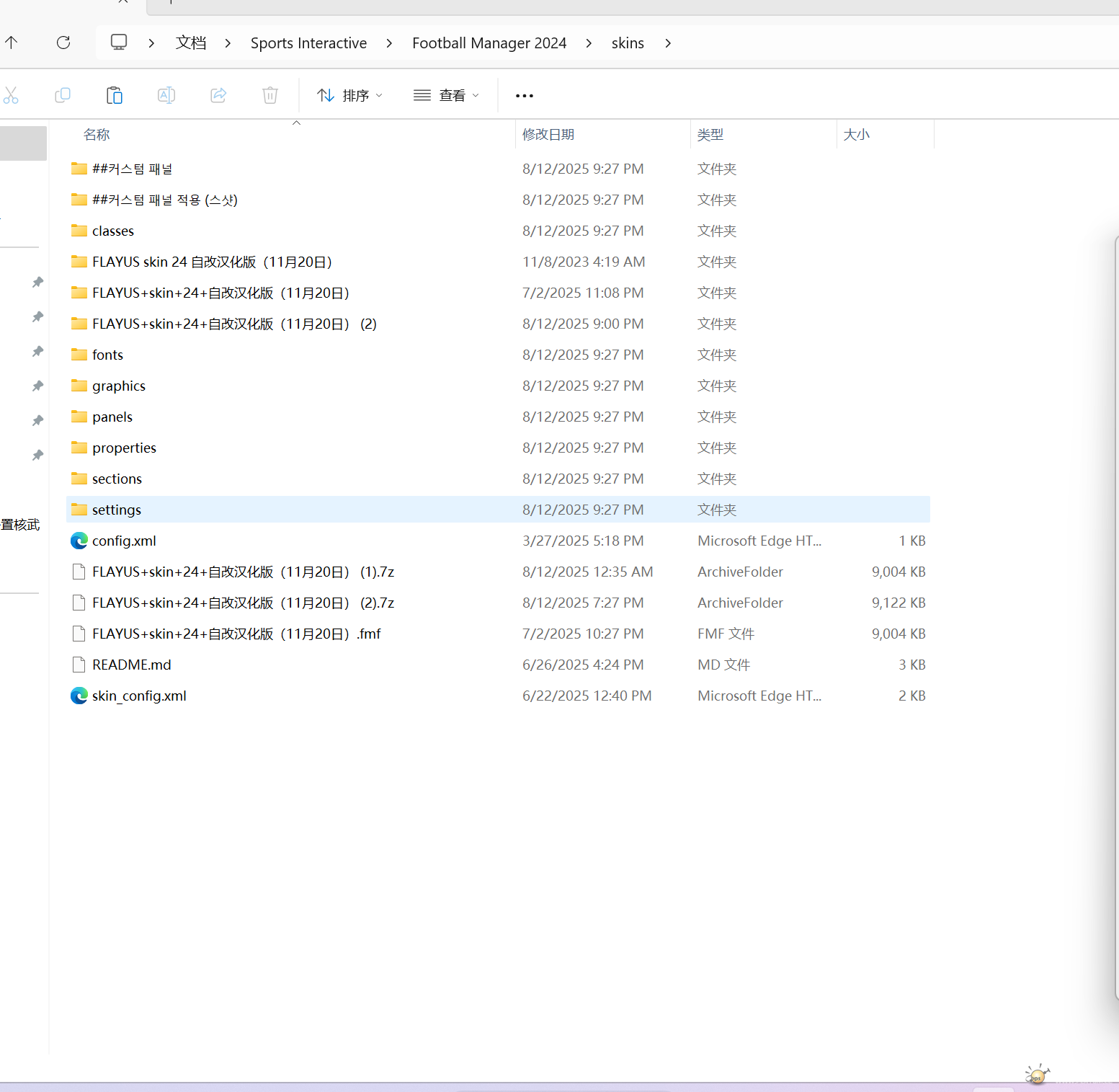Open the 查看更多 overflow menu

[524, 94]
